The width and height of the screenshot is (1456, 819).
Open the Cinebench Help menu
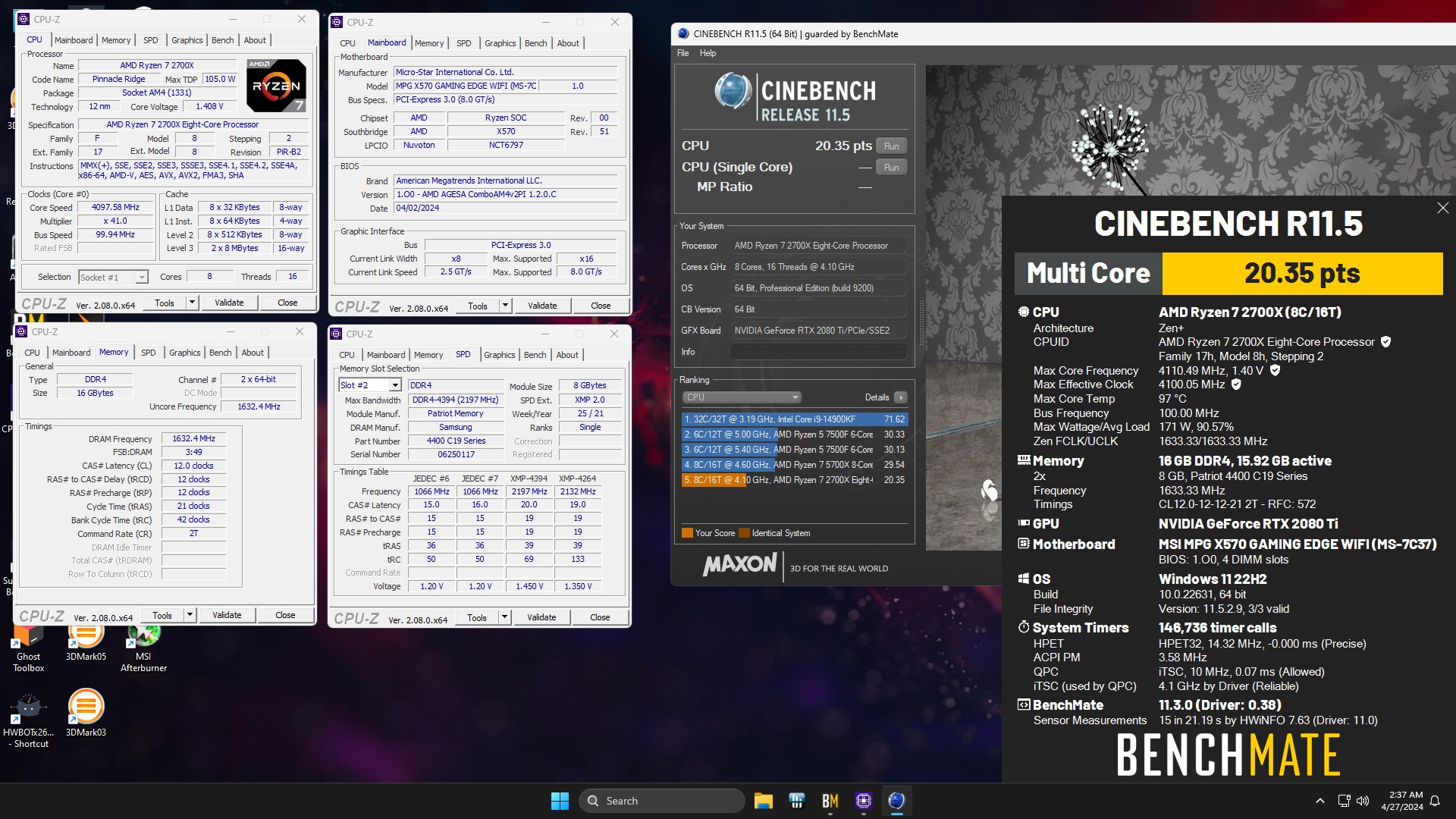708,53
